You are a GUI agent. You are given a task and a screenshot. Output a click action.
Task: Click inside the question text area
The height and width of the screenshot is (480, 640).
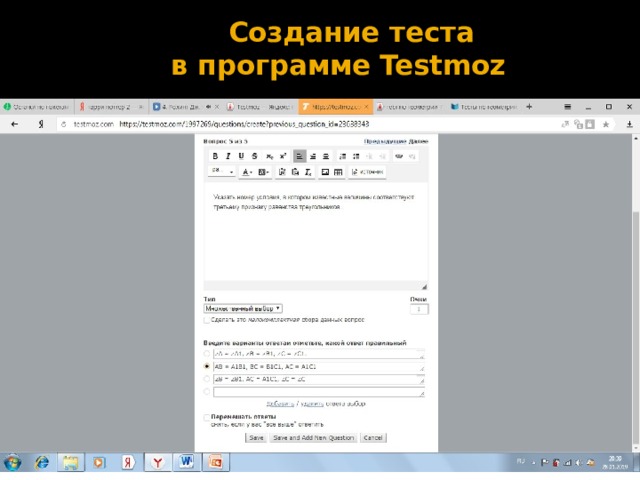pos(316,231)
